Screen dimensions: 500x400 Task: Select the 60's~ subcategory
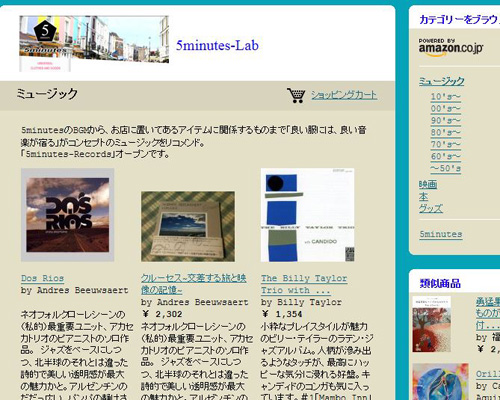[x=446, y=157]
